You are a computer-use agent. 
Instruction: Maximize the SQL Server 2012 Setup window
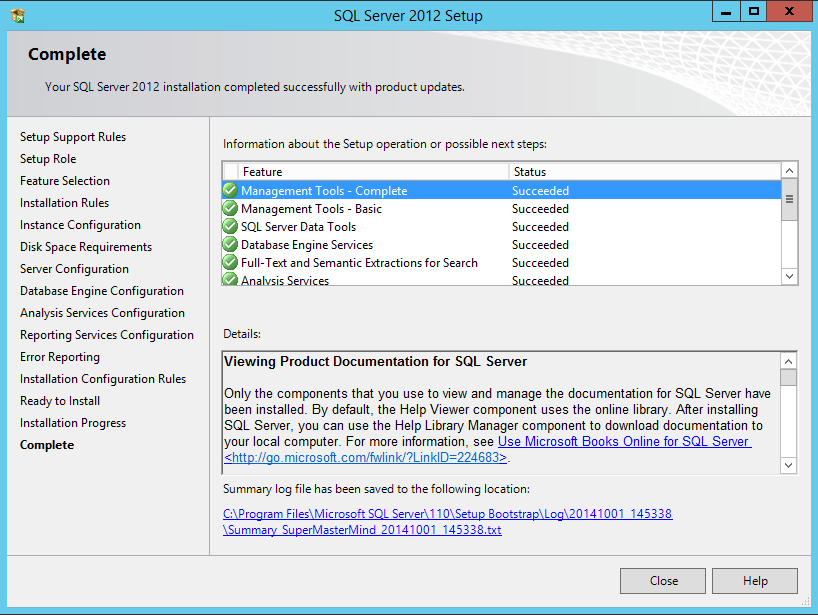point(755,11)
